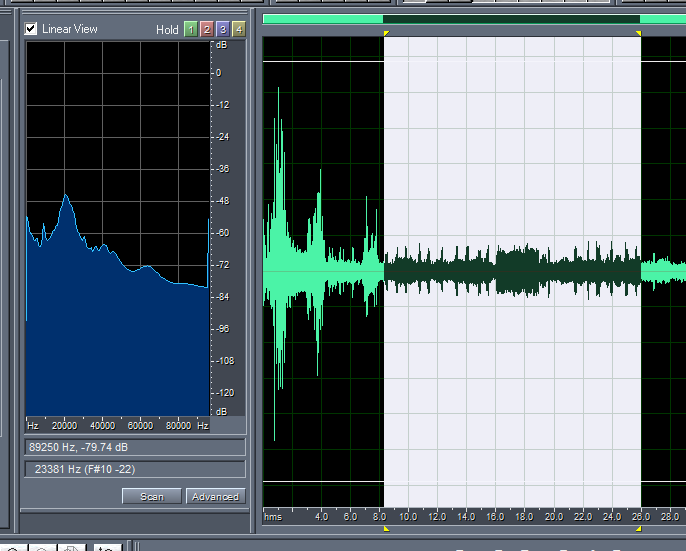Uncheck the Linear View checkbox
Image resolution: width=686 pixels, height=551 pixels.
click(31, 29)
